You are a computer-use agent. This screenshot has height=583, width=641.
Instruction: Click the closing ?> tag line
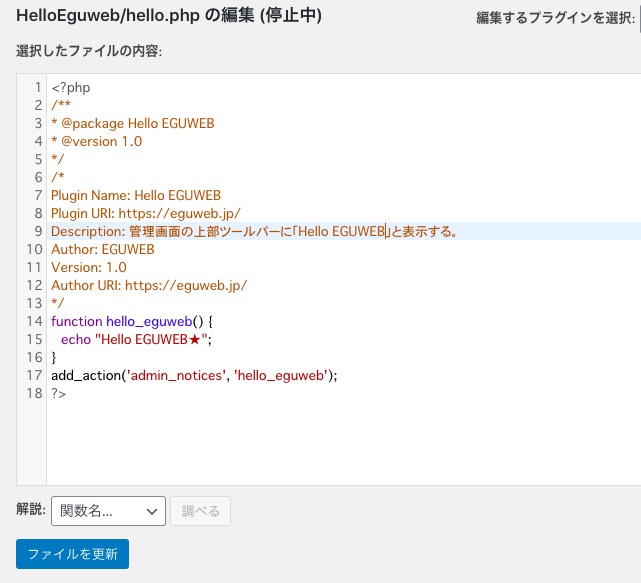59,394
